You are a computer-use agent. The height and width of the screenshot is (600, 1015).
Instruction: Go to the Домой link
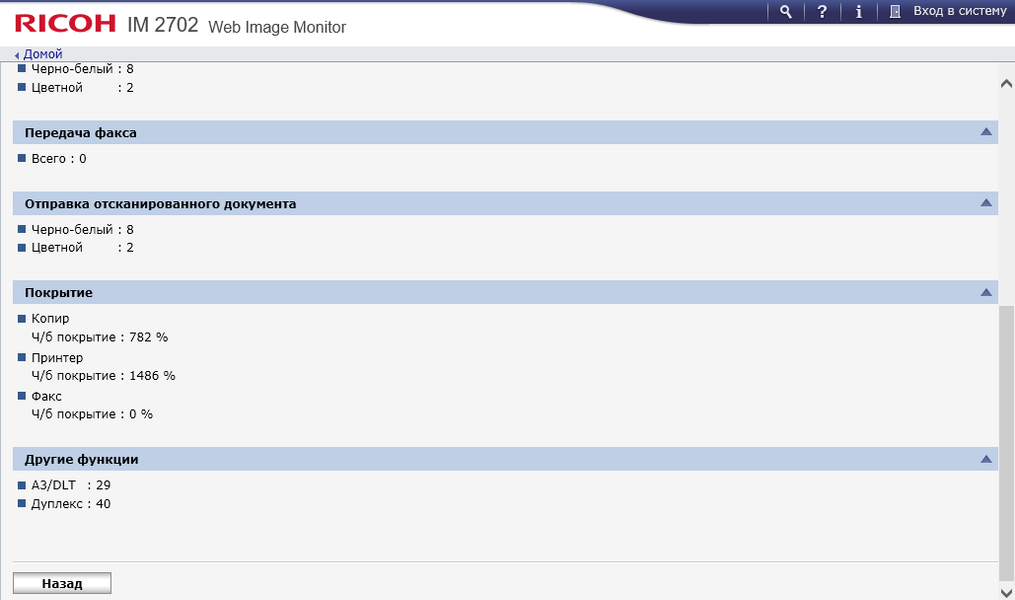coord(42,54)
